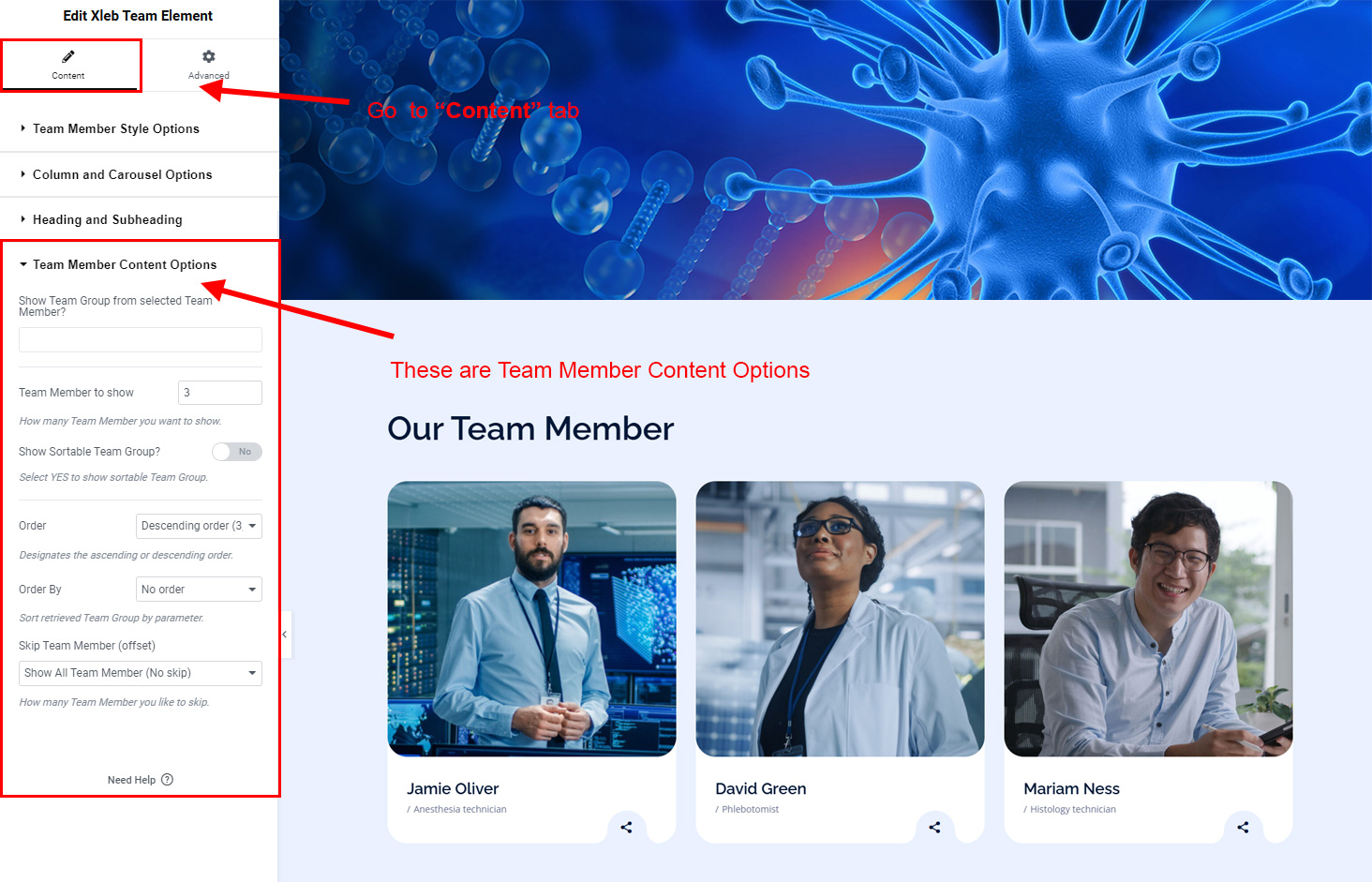Click the Content tab pencil icon
This screenshot has width=1372, height=882.
click(x=68, y=57)
